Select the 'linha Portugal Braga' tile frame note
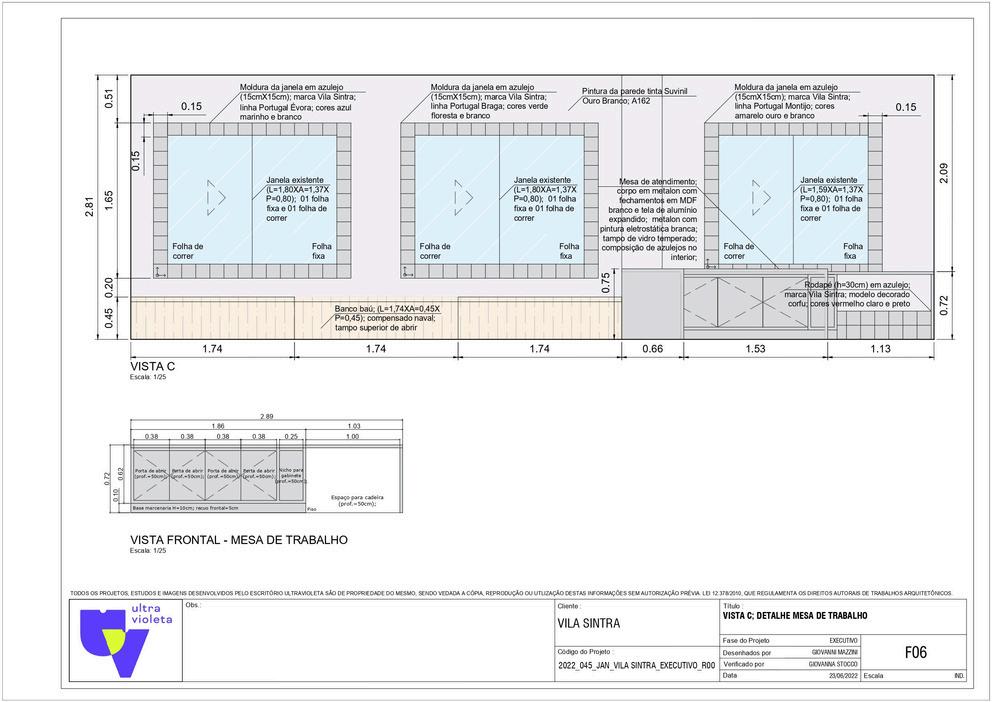 click(x=489, y=101)
